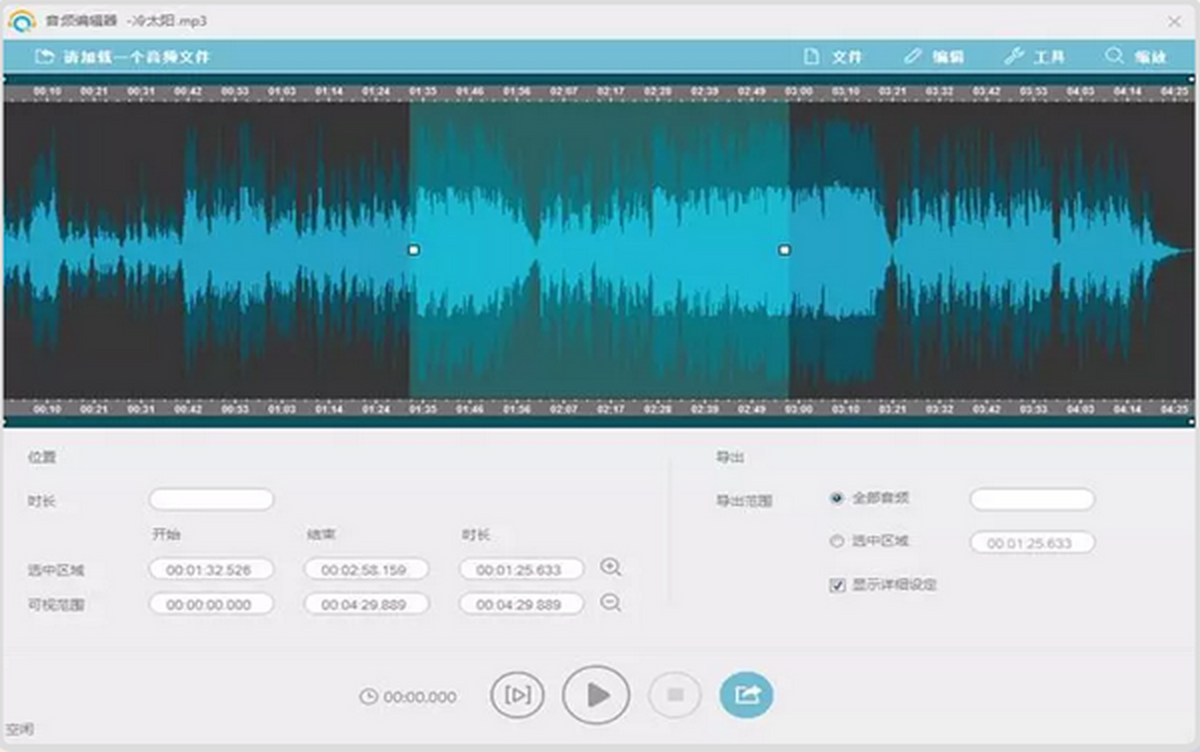Click the blue export share icon
This screenshot has width=1200, height=752.
point(746,695)
